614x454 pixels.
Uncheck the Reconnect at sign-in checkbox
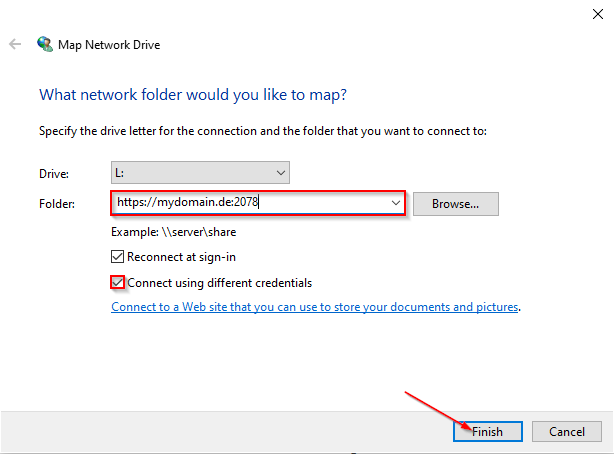pyautogui.click(x=117, y=257)
